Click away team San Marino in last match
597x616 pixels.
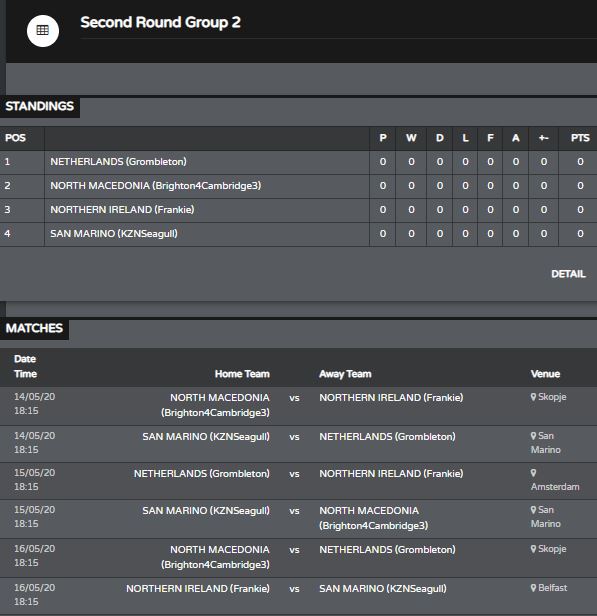click(x=383, y=588)
